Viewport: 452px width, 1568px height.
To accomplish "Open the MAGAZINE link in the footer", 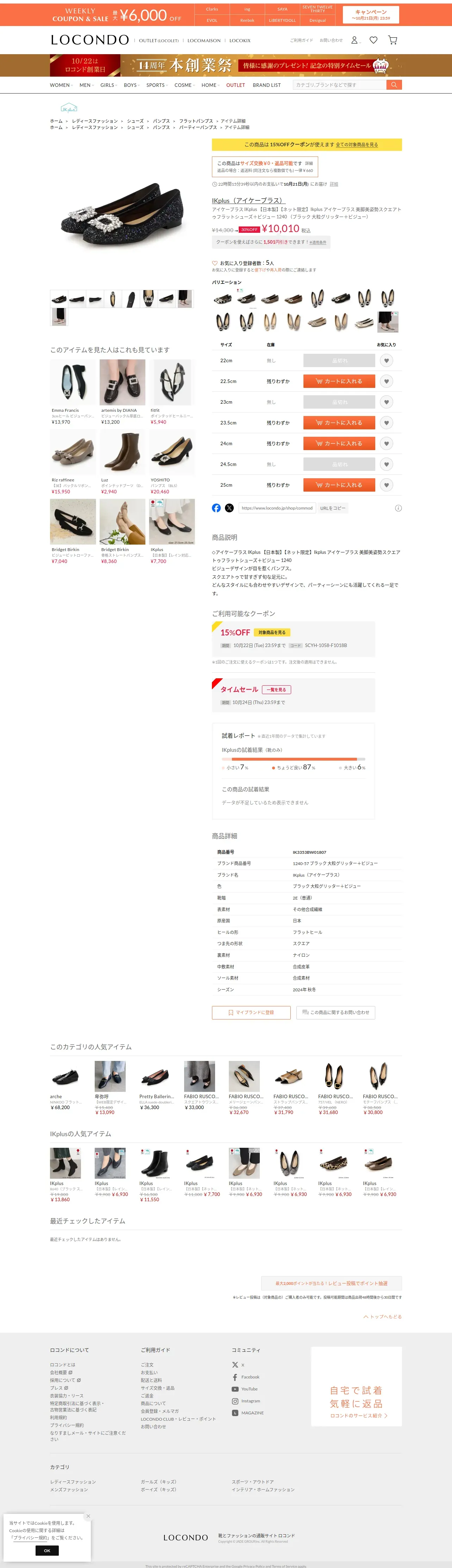I will [x=248, y=1413].
